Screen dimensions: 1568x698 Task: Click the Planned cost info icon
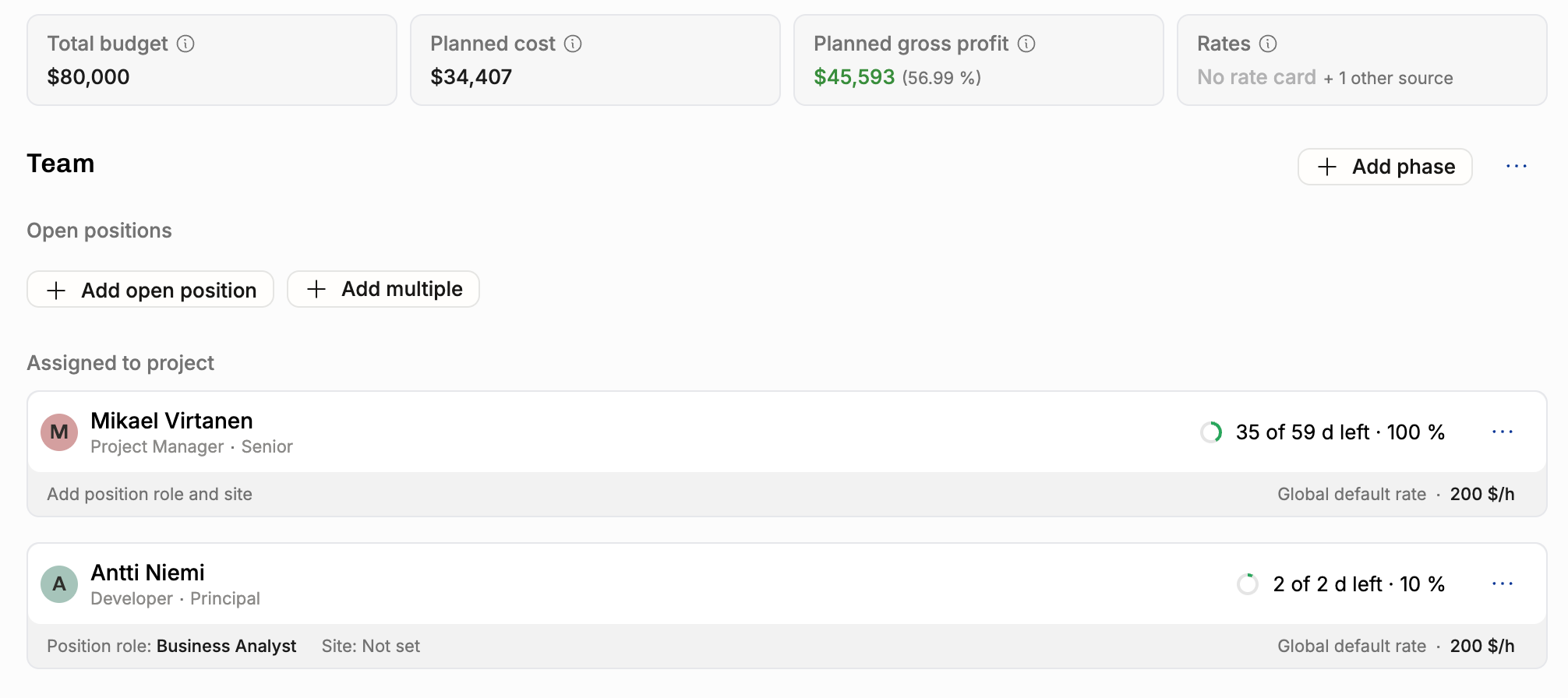[x=573, y=44]
